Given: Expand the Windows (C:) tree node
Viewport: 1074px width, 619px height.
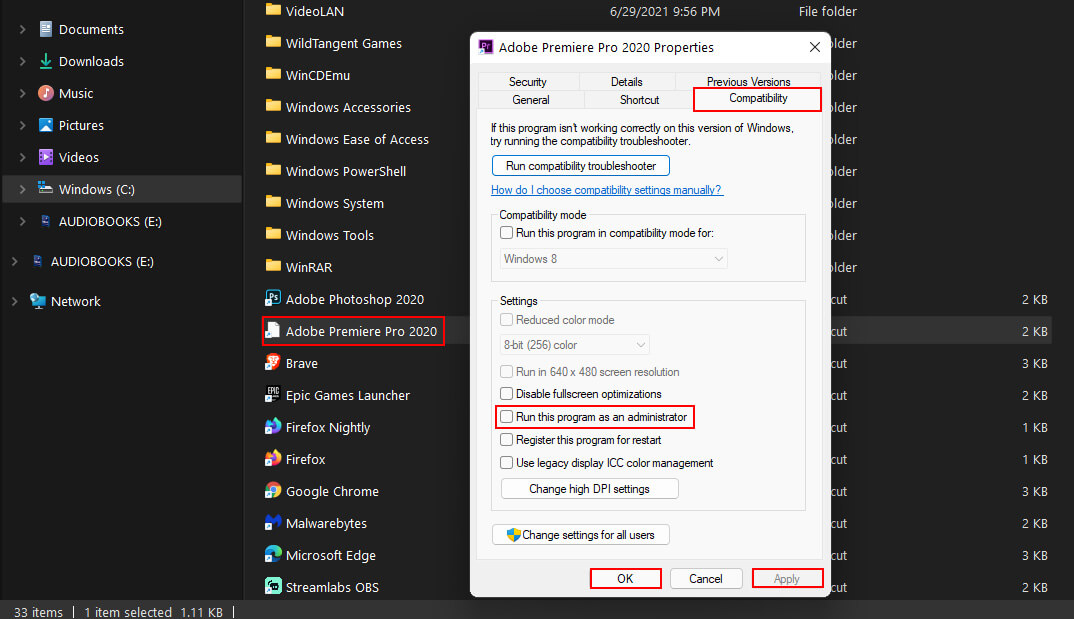Looking at the screenshot, I should [22, 189].
